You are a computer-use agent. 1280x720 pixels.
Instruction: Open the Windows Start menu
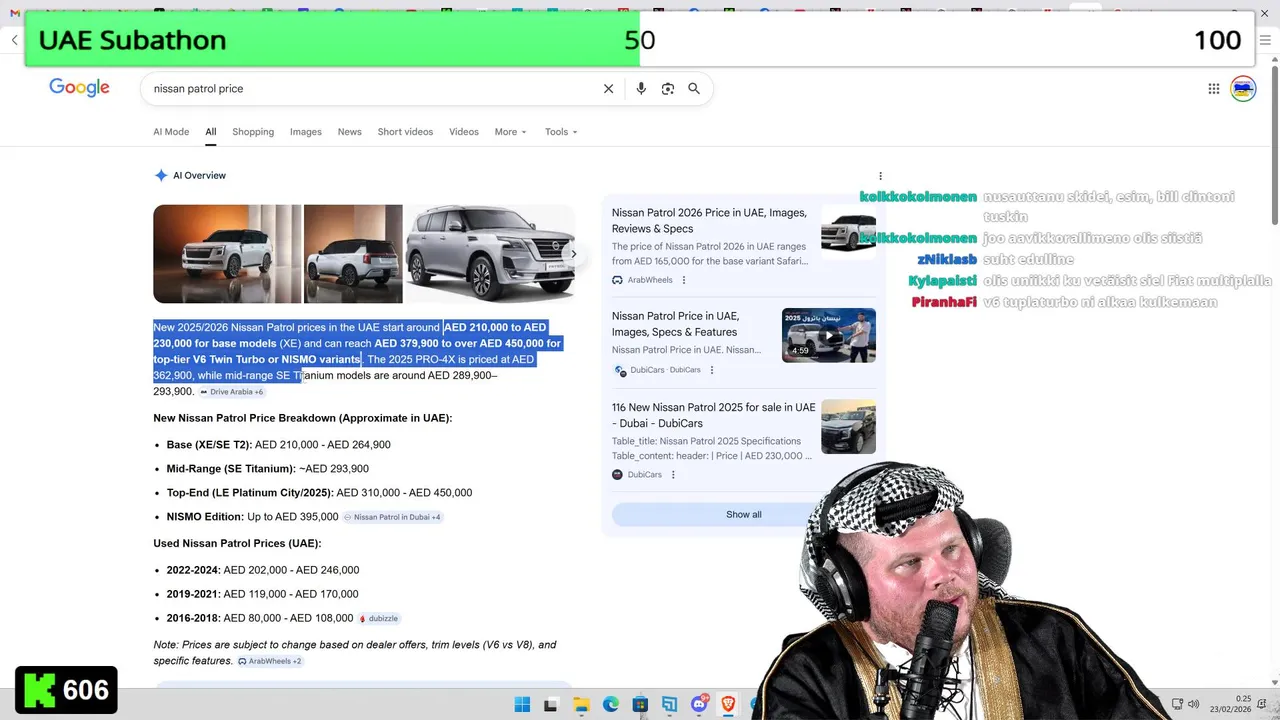522,705
